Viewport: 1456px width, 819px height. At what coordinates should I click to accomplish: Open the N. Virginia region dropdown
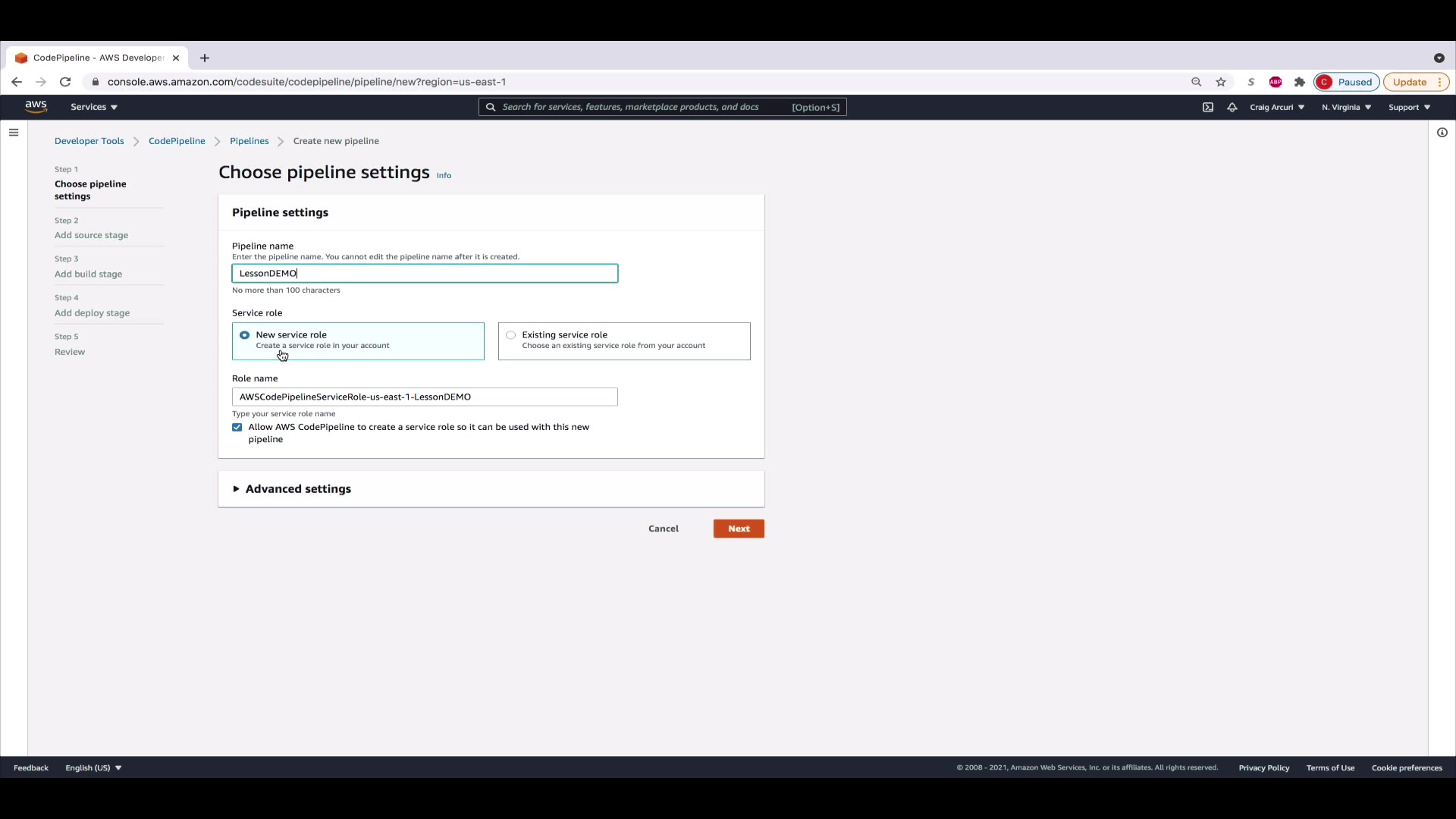point(1346,107)
